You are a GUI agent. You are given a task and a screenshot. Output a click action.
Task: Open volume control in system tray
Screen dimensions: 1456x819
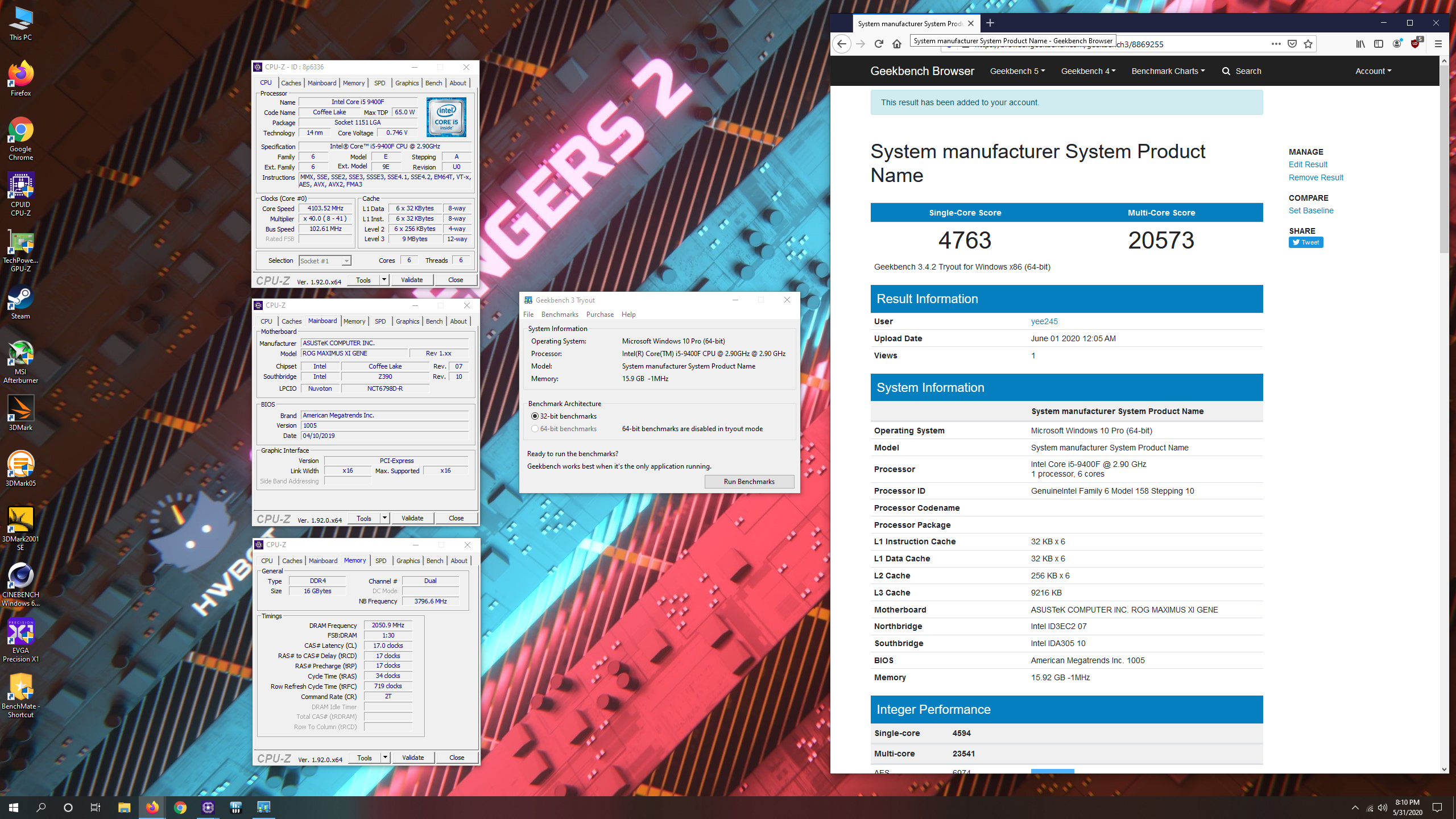pyautogui.click(x=1383, y=808)
